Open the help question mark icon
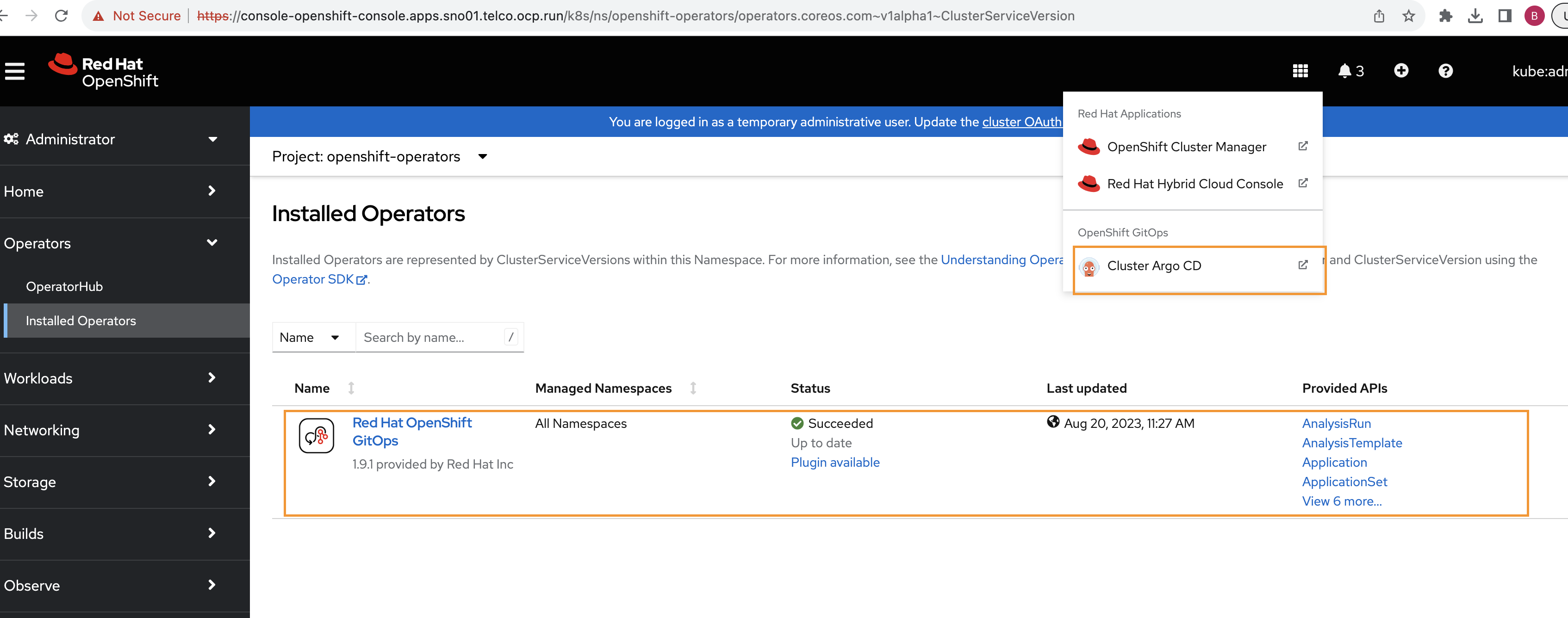The image size is (1568, 618). (x=1445, y=71)
